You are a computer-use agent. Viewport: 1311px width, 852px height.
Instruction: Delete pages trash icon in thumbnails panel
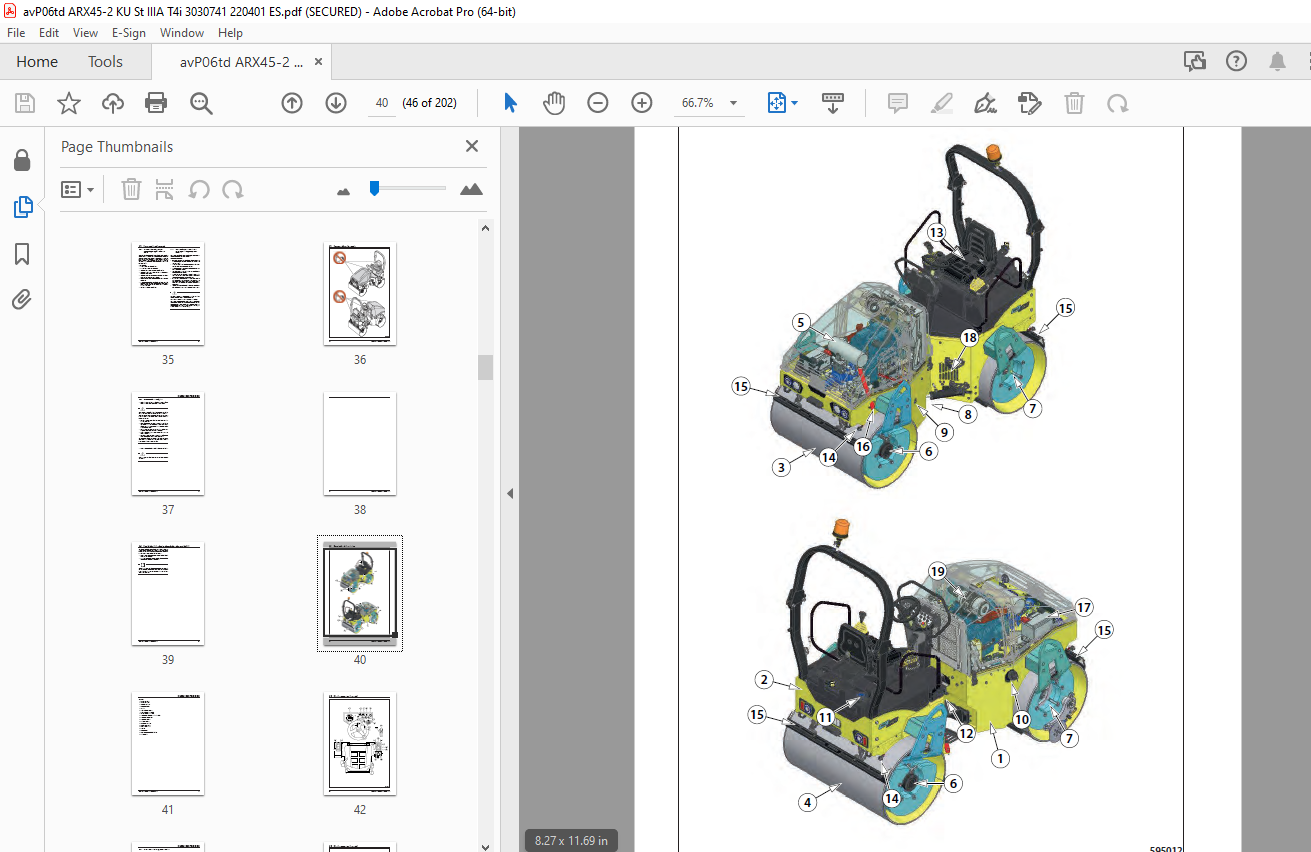131,189
